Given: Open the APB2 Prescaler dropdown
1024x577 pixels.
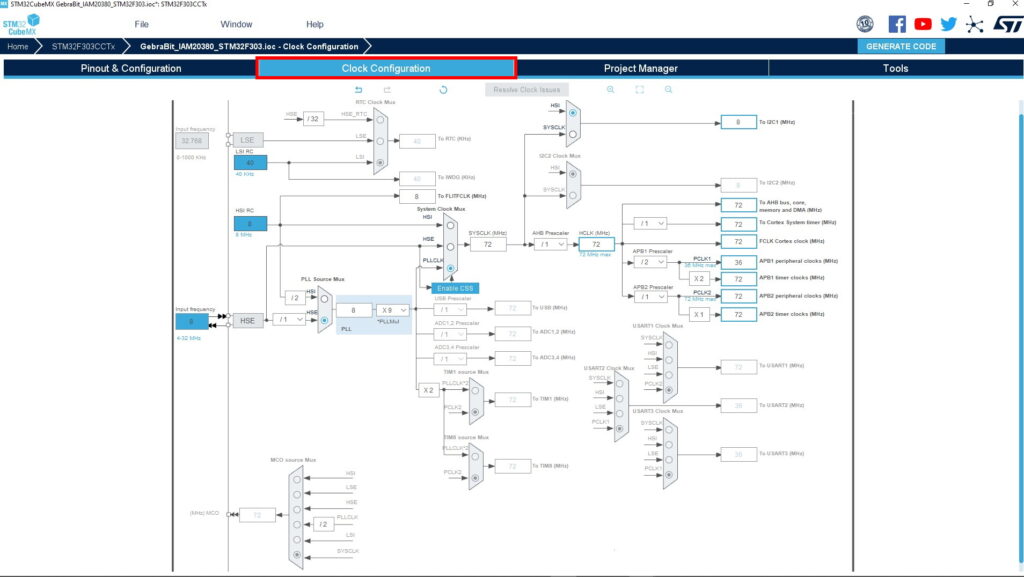Looking at the screenshot, I should pyautogui.click(x=650, y=296).
